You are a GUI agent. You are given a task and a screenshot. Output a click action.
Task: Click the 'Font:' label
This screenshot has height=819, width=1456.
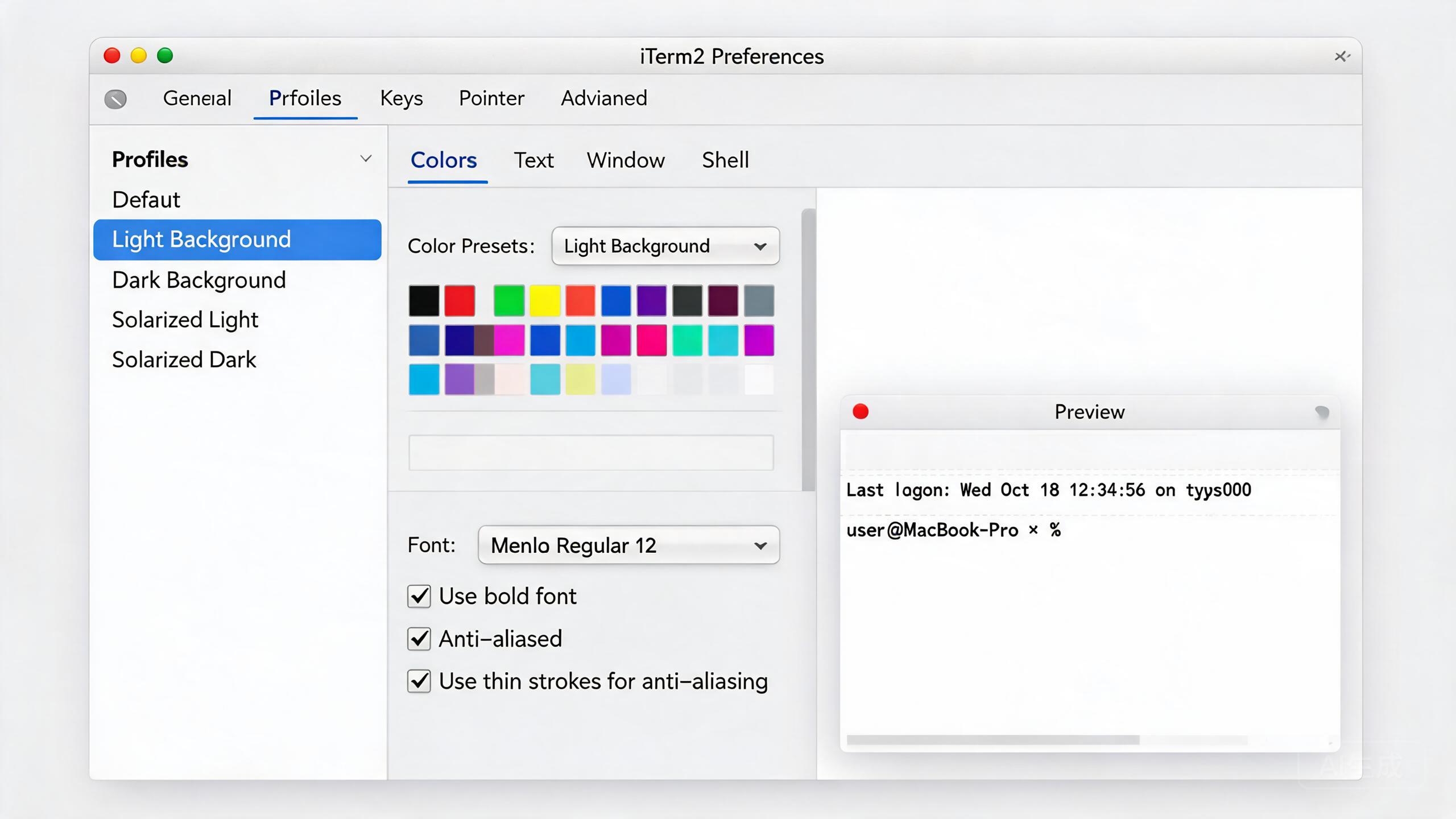431,545
